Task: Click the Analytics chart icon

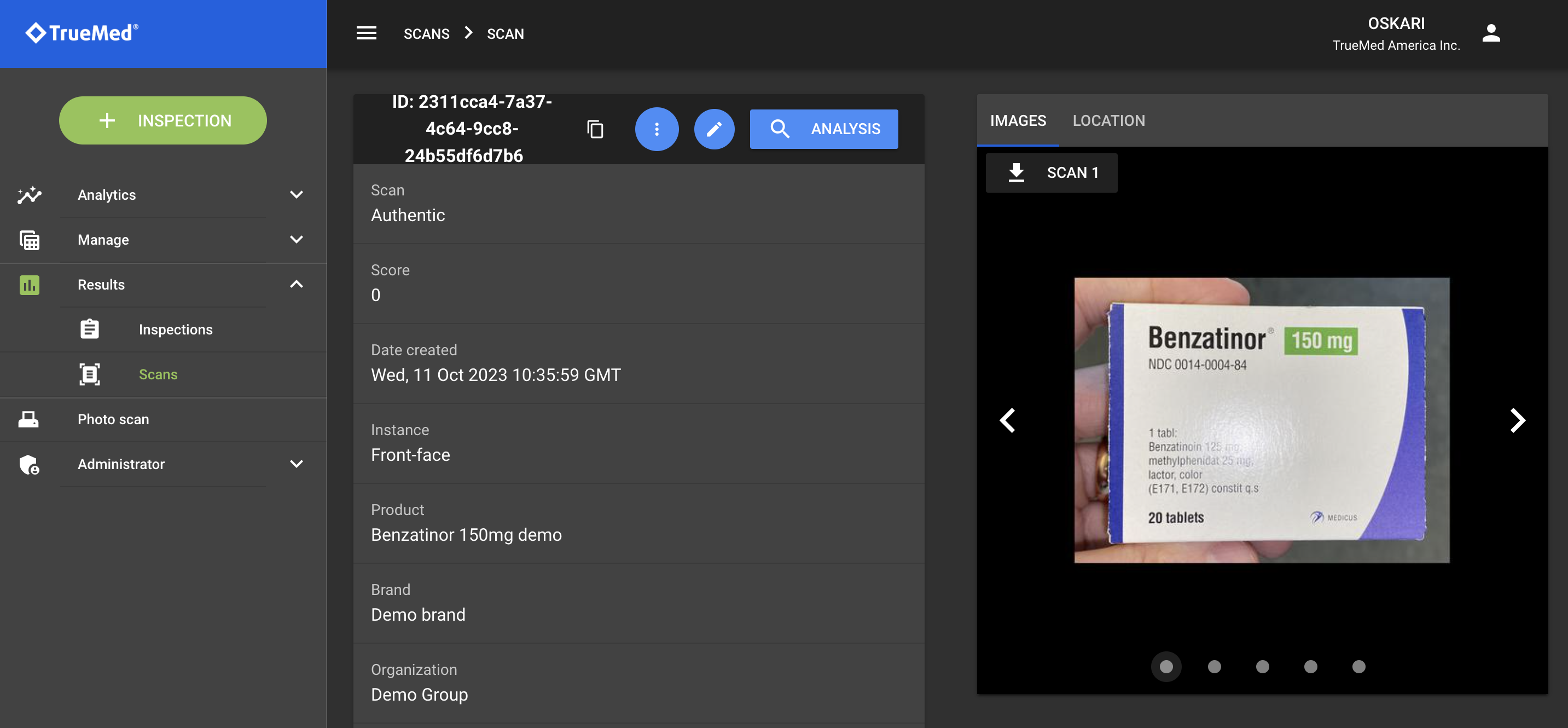Action: pos(29,195)
